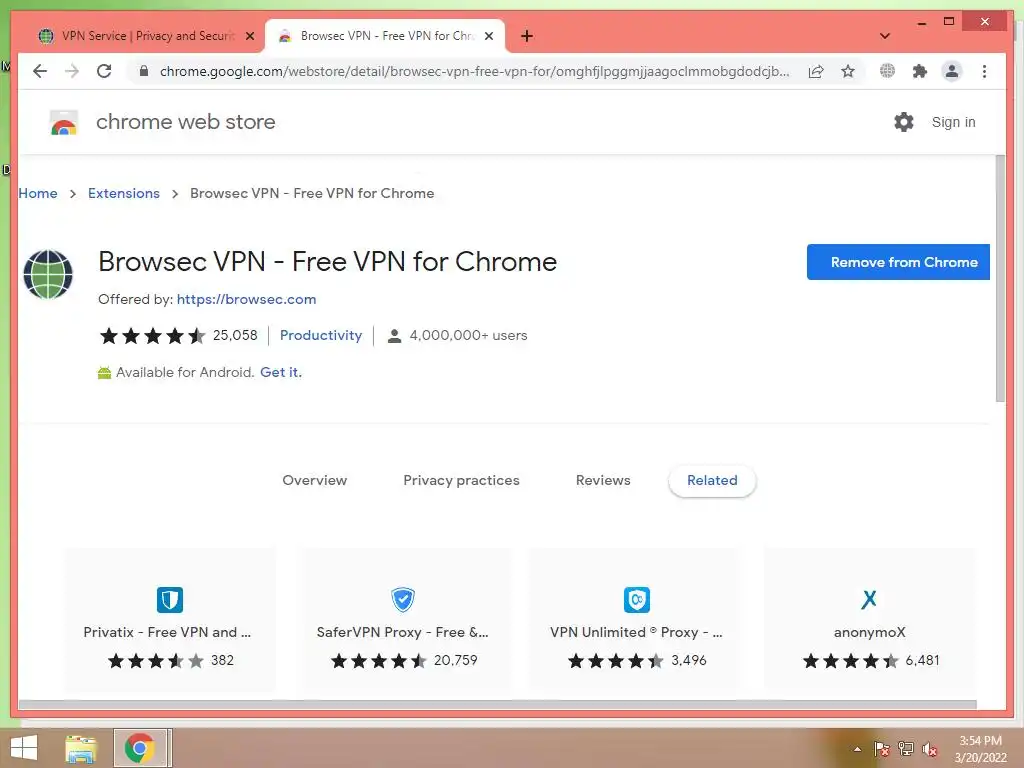Image resolution: width=1024 pixels, height=768 pixels.
Task: Click Sign in link
Action: click(x=953, y=122)
